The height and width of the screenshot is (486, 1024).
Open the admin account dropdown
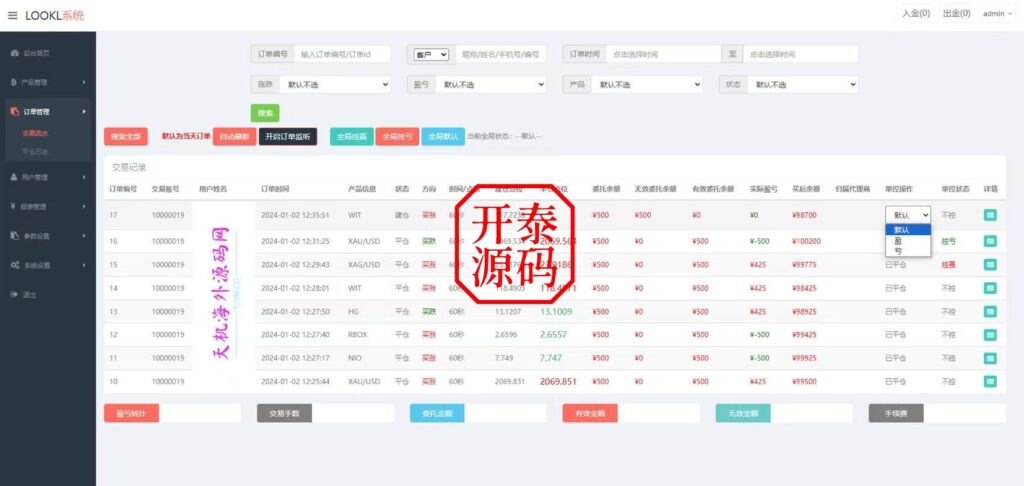tap(997, 13)
